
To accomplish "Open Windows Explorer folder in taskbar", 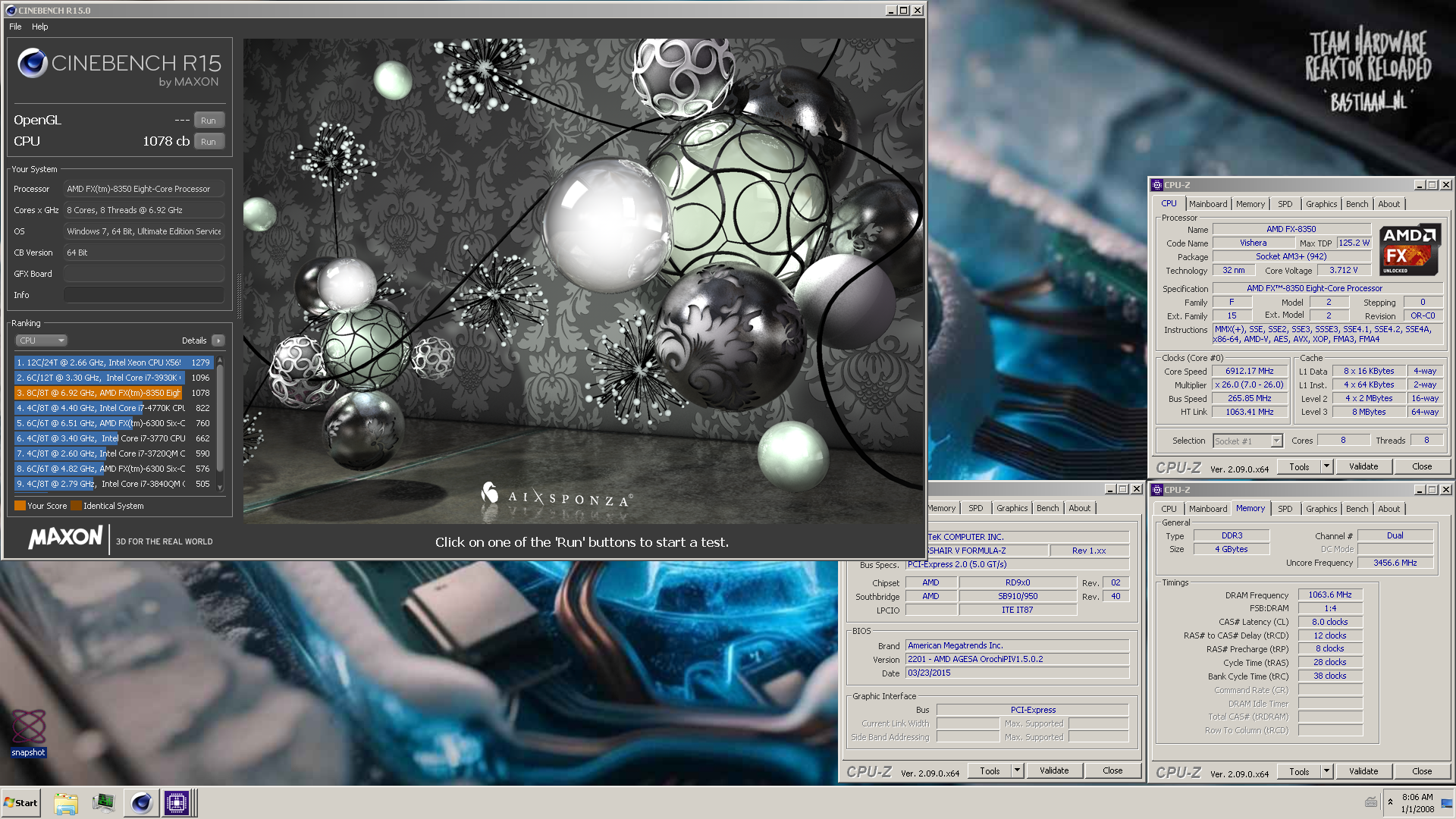I will (66, 803).
